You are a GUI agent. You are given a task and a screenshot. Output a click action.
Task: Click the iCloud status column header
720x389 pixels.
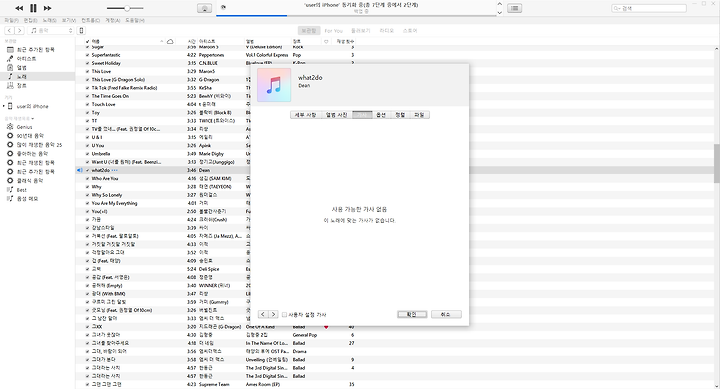pos(170,41)
